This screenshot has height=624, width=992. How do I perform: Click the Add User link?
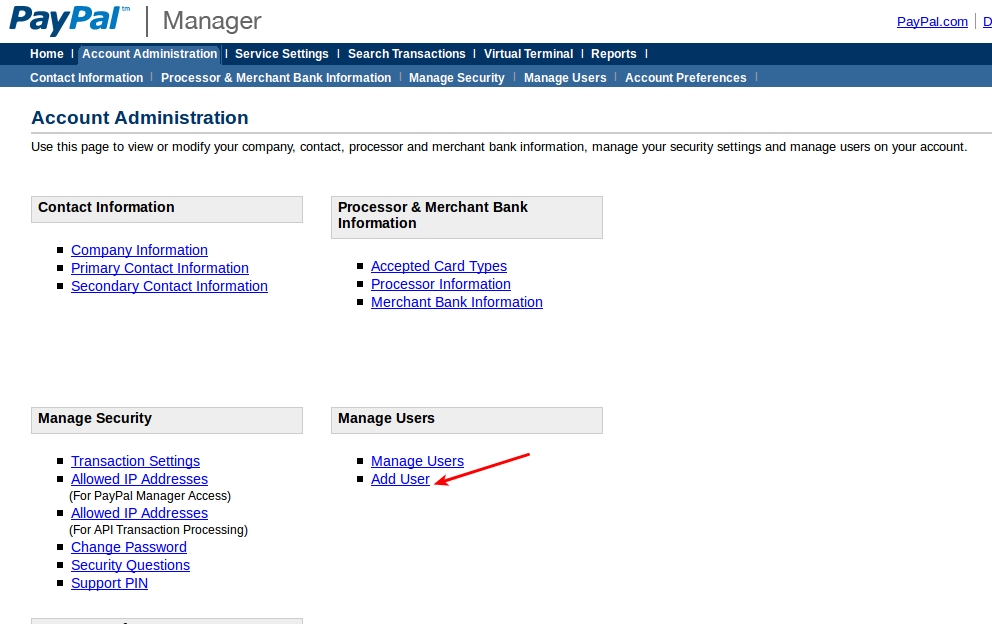[x=400, y=479]
